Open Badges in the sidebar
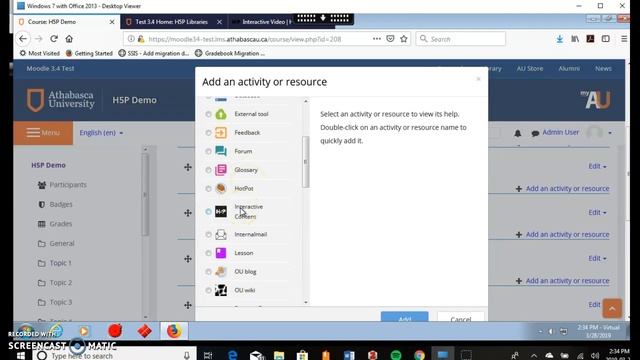Screen dimensions: 640x360 55,204
